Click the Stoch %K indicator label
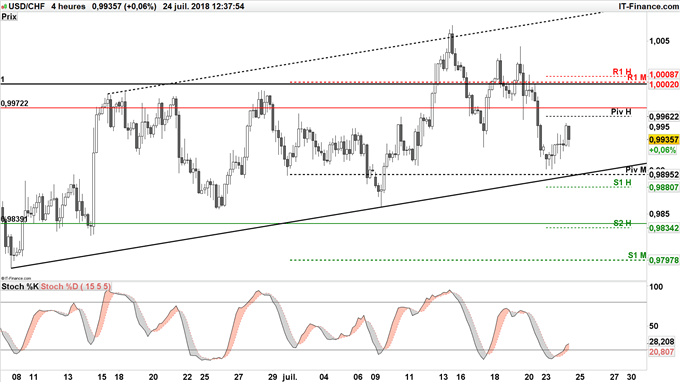 (20, 287)
